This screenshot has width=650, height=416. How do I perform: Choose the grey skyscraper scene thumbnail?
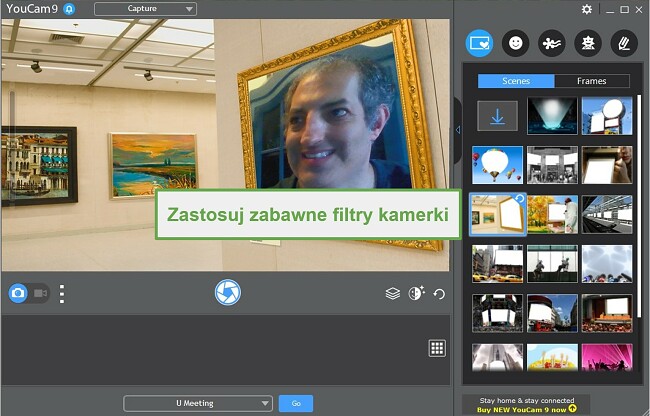click(x=497, y=357)
